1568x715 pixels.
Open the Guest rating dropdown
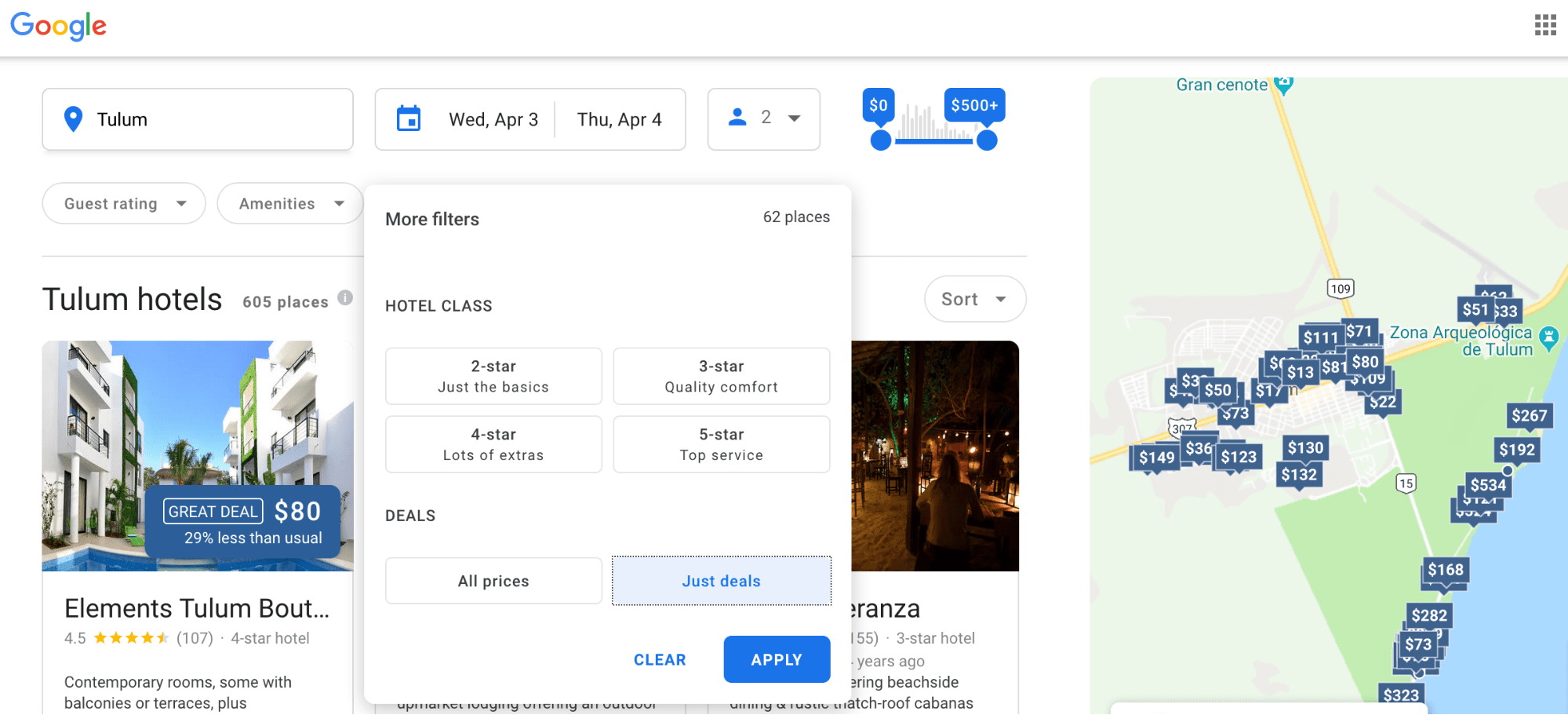[124, 203]
